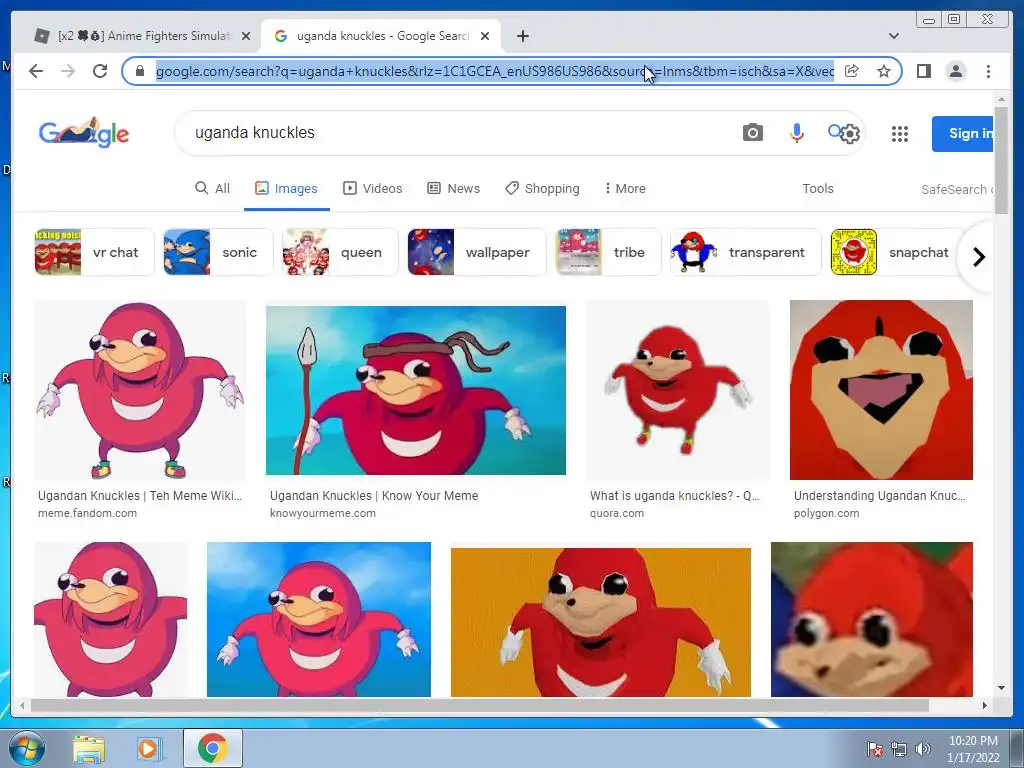1024x768 pixels.
Task: Open Google apps grid
Action: click(x=900, y=134)
